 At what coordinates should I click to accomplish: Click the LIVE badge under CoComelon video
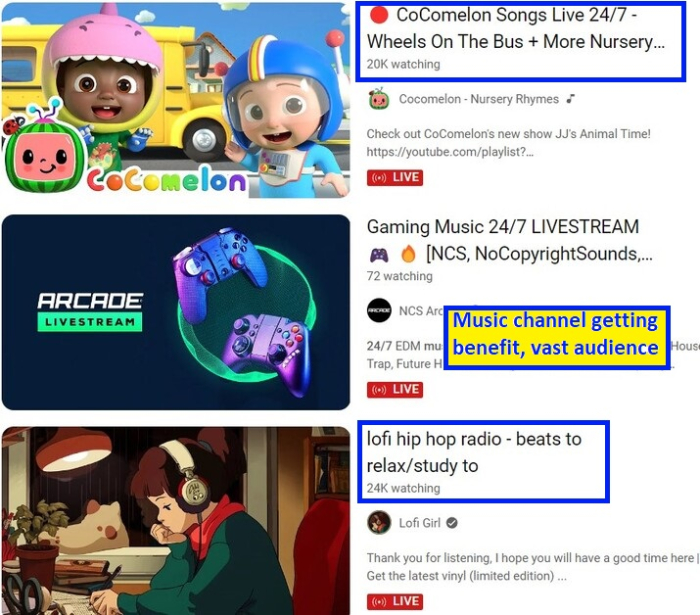coord(395,178)
